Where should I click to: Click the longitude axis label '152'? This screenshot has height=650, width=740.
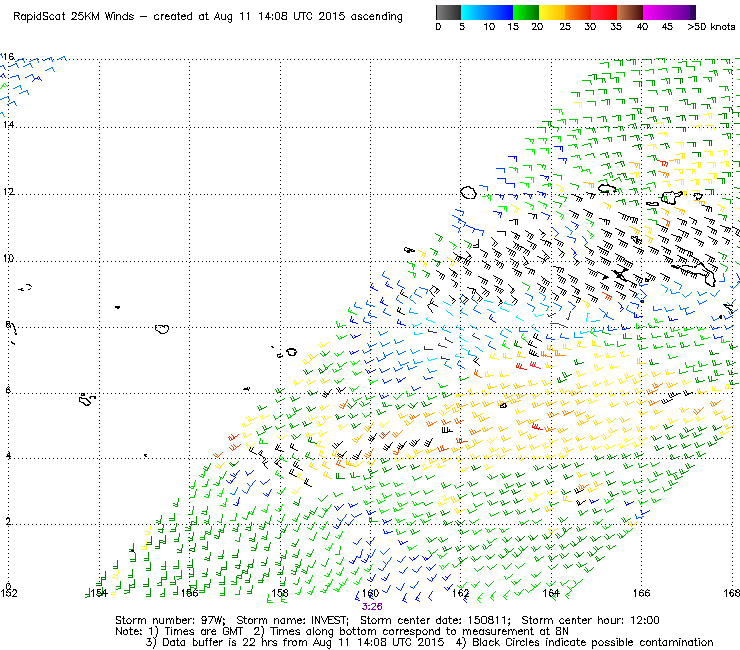(8, 593)
